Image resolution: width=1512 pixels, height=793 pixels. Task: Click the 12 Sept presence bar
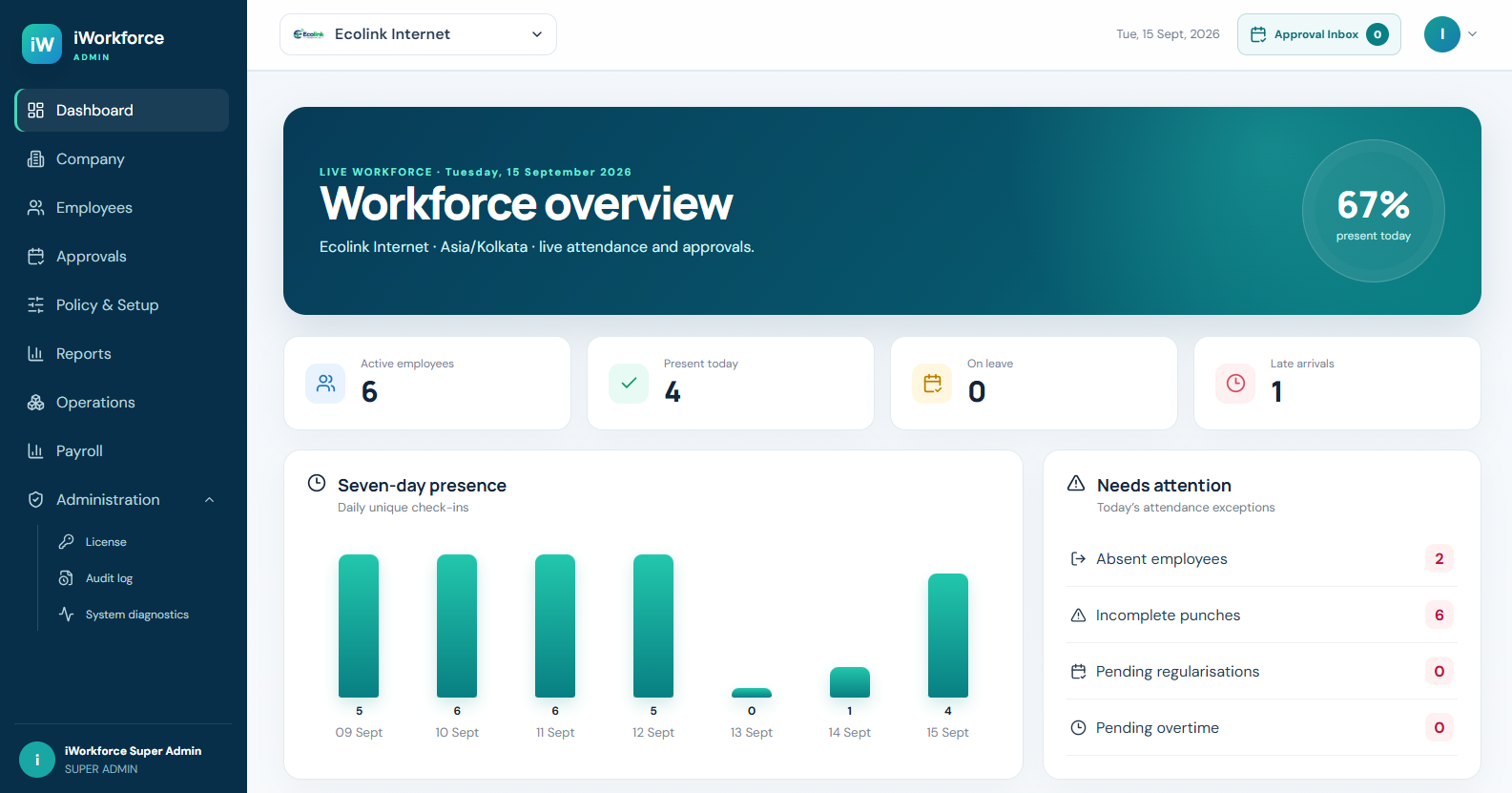(653, 626)
